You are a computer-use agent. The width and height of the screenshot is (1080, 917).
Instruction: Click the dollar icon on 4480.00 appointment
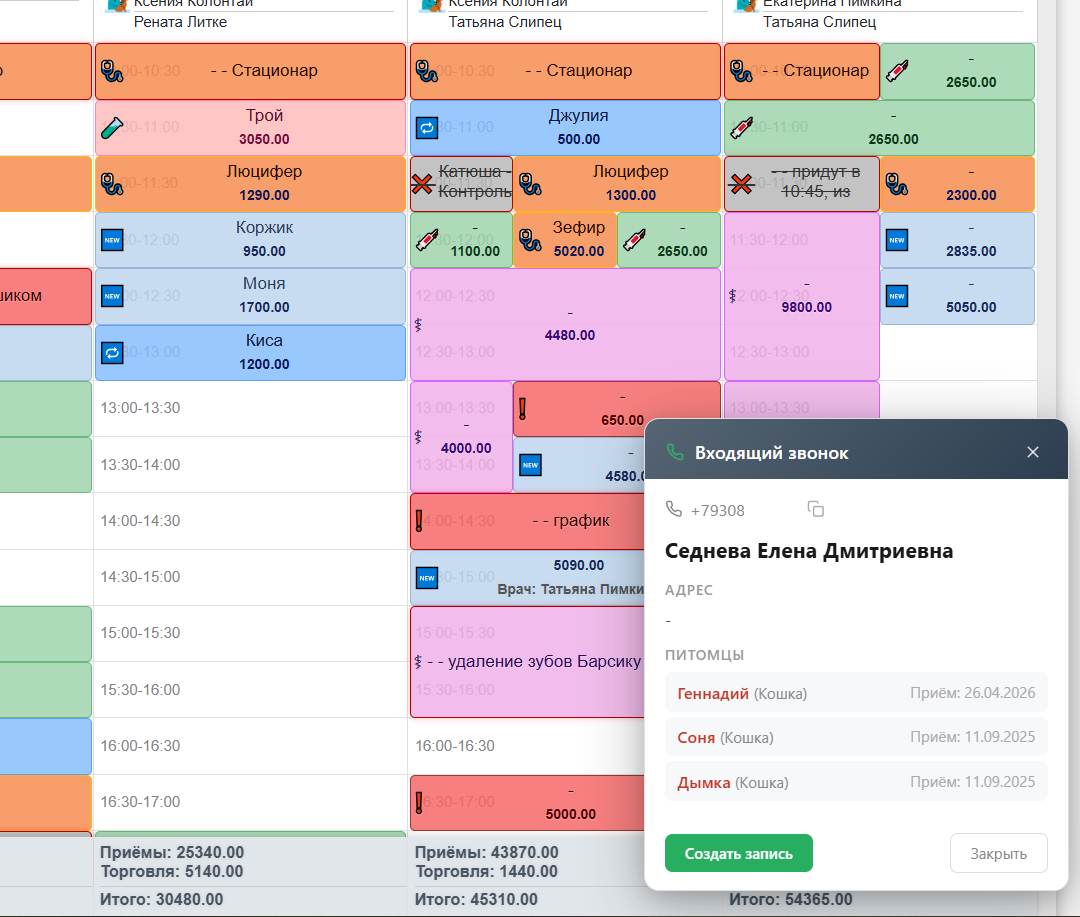point(418,324)
